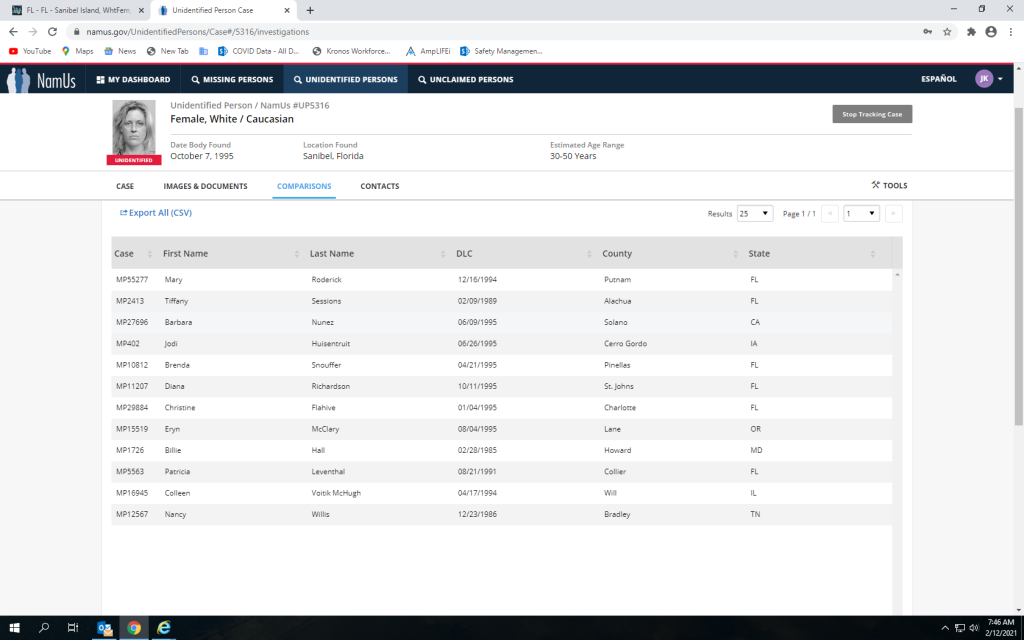Open the Tools menu
The image size is (1024, 640).
click(889, 185)
